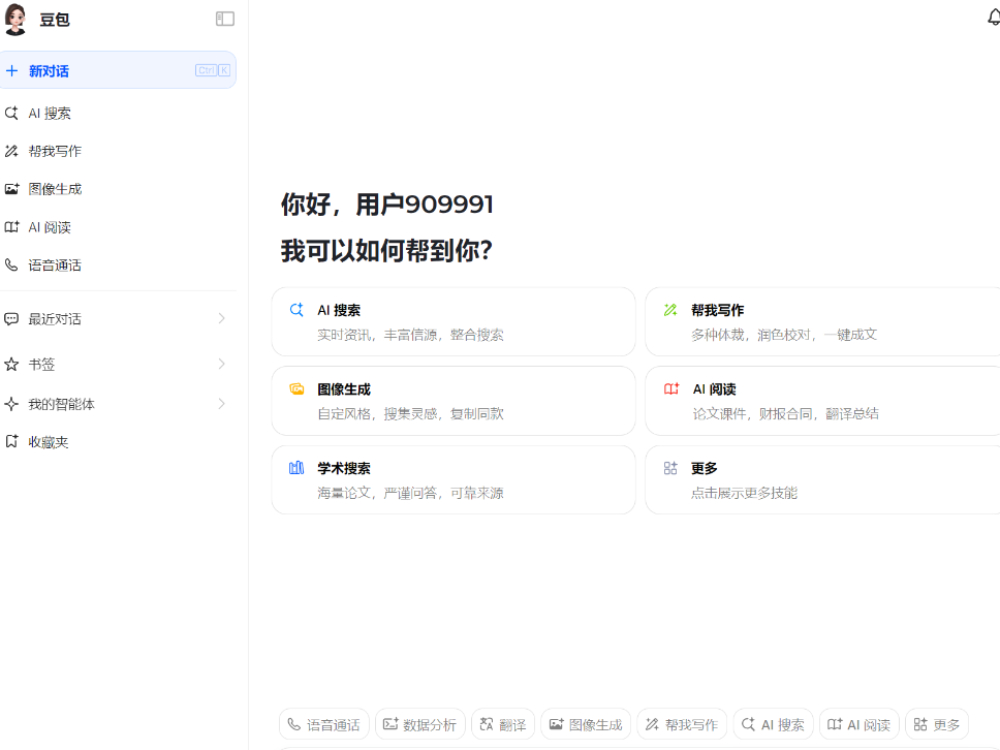Select the 翻译 chip at bottom

coord(503,724)
